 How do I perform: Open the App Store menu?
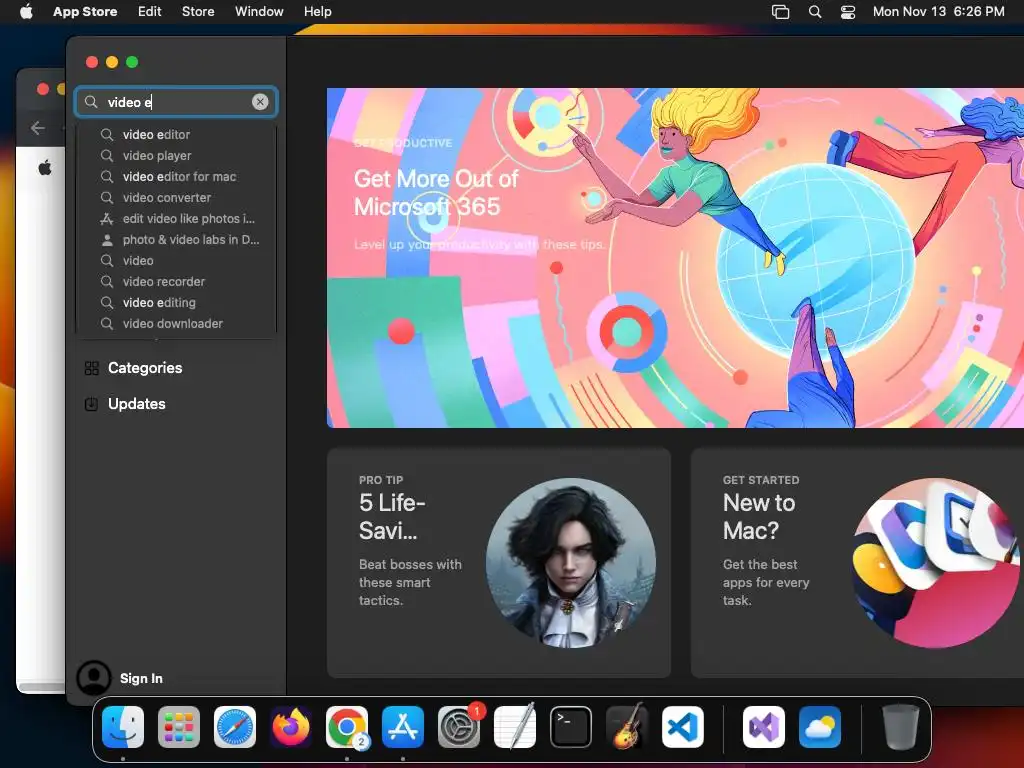point(85,12)
